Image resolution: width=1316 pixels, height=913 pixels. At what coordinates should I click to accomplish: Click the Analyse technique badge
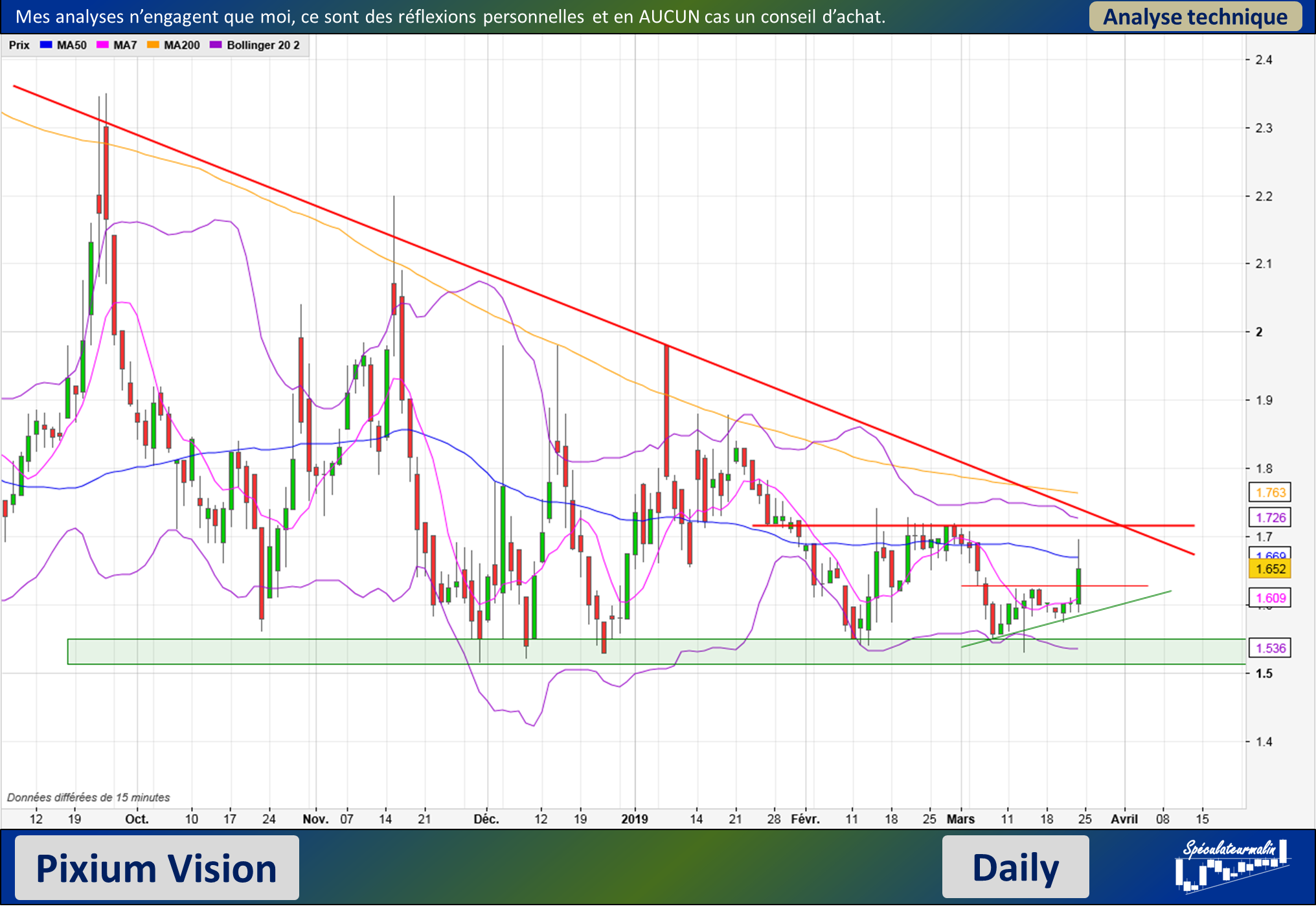click(x=1196, y=16)
